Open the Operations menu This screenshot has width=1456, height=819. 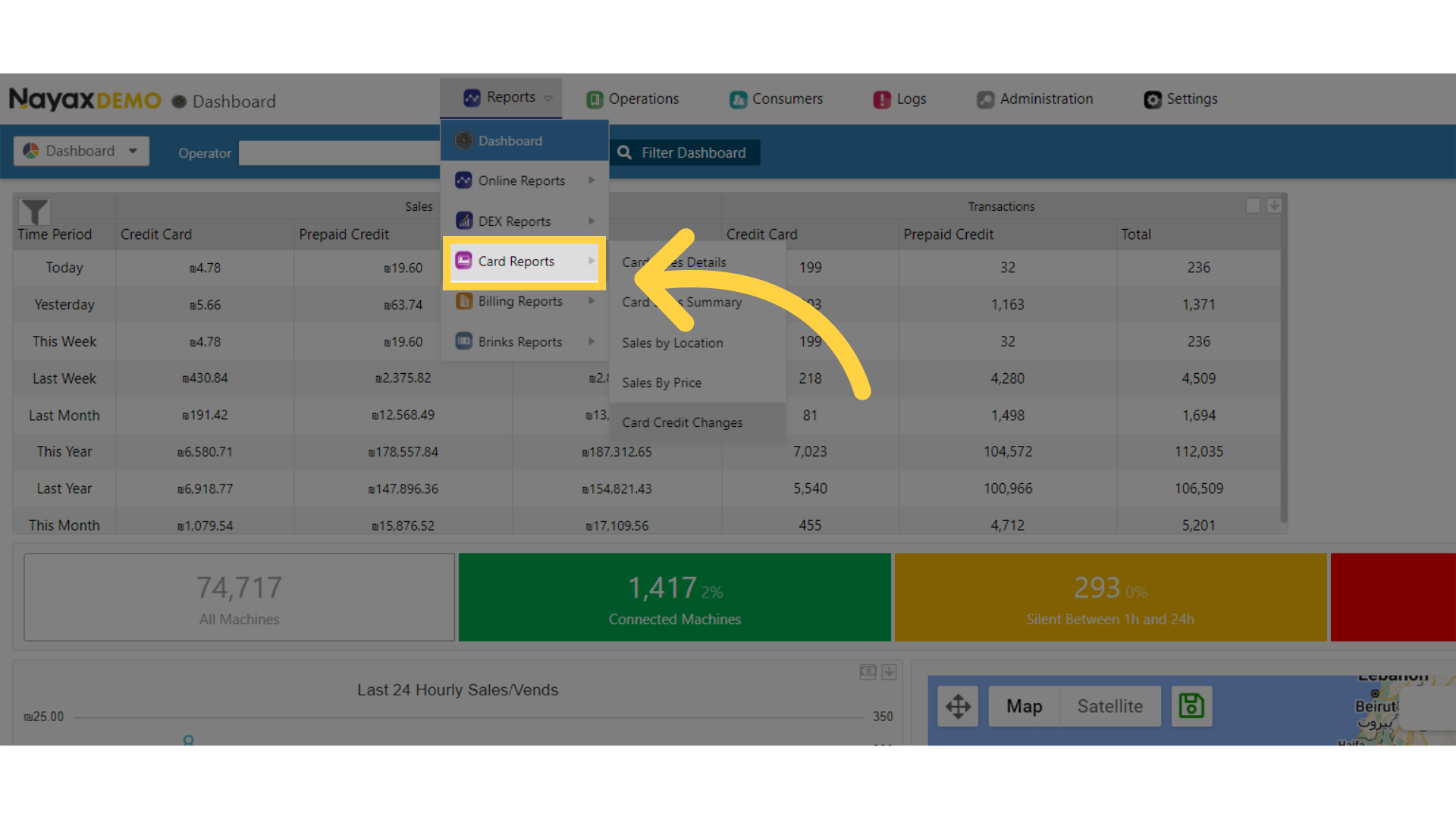[x=632, y=99]
